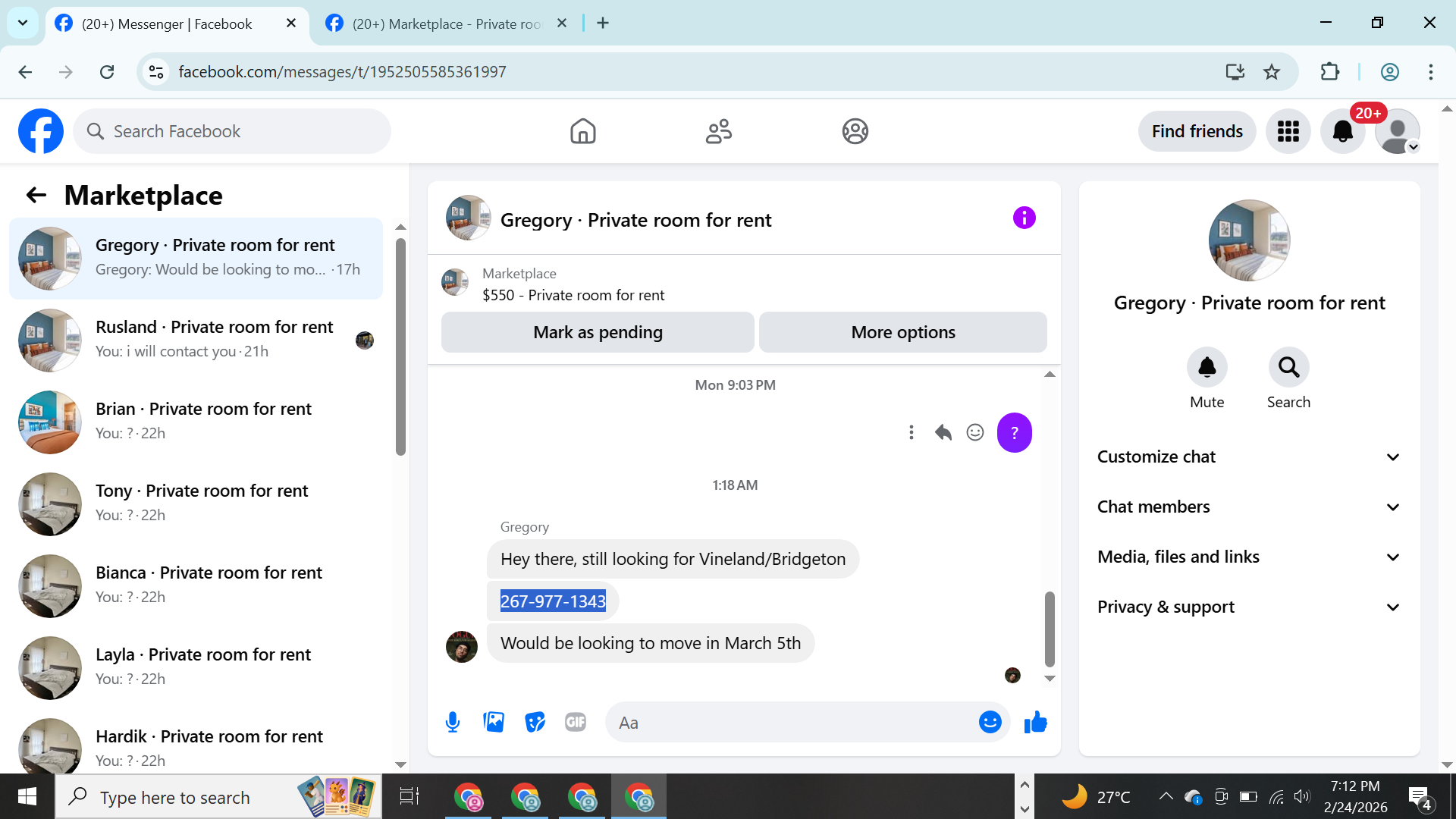Click the reply arrow on message
Image resolution: width=1456 pixels, height=819 pixels.
pos(943,432)
